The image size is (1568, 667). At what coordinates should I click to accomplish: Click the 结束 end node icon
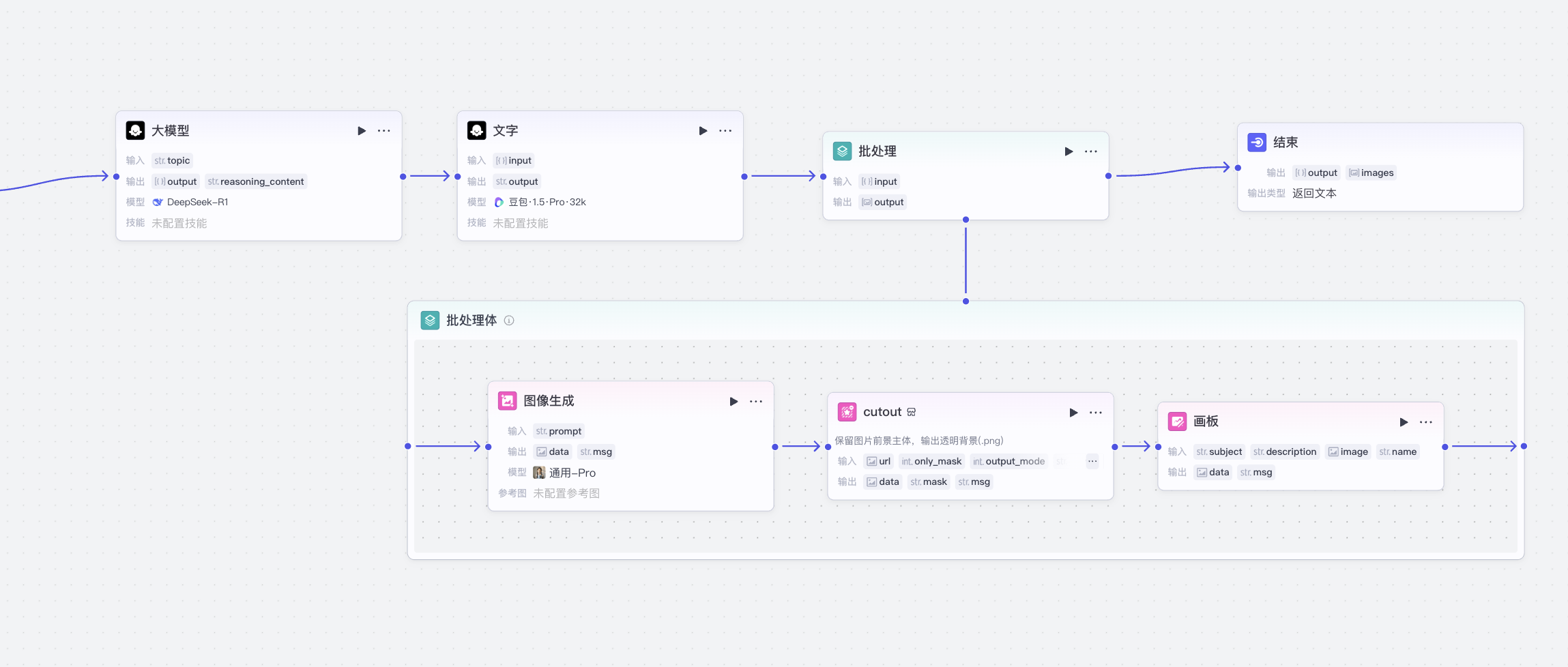pos(1258,142)
